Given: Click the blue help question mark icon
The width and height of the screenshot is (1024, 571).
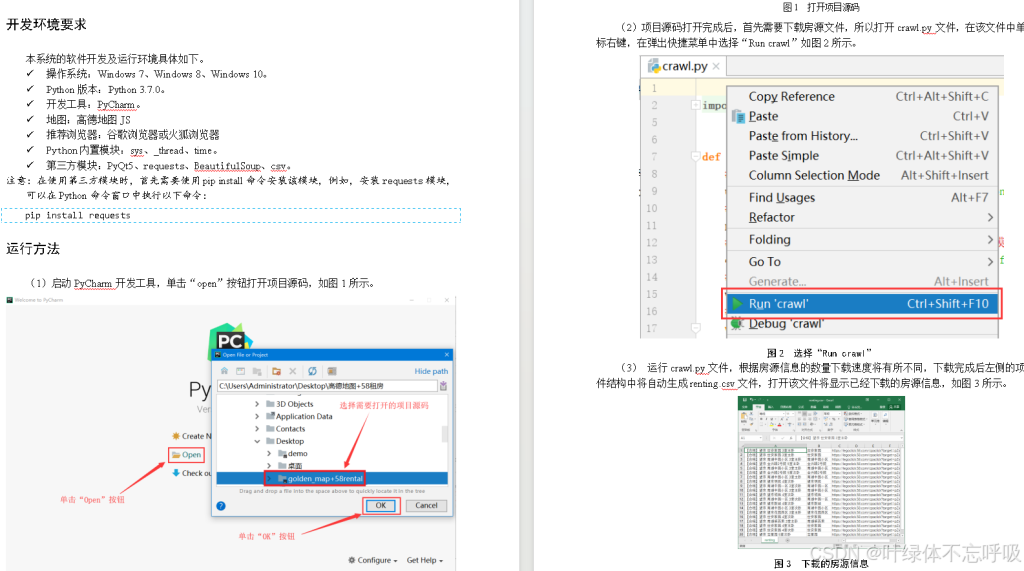Looking at the screenshot, I should pos(221,506).
